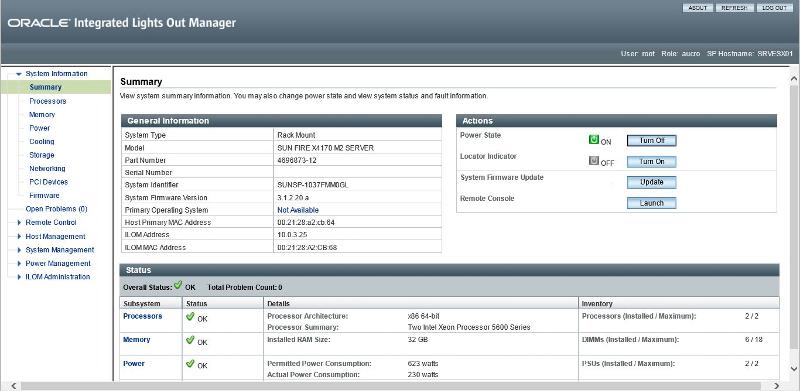Click the Host Primary MAC Address value
The height and width of the screenshot is (391, 800).
pyautogui.click(x=306, y=223)
